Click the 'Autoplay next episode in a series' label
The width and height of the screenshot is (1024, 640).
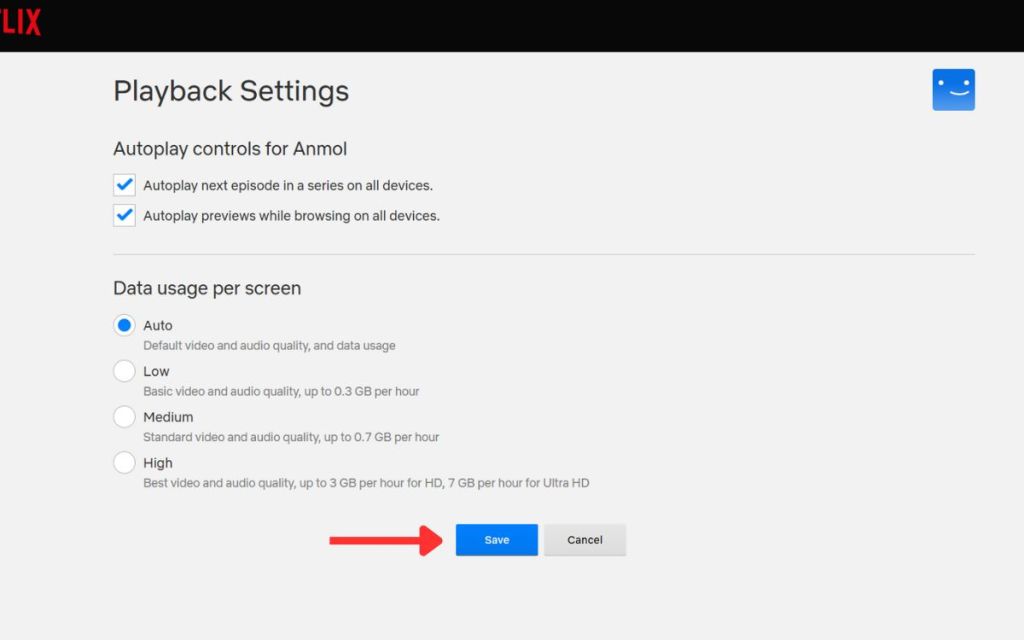point(288,186)
